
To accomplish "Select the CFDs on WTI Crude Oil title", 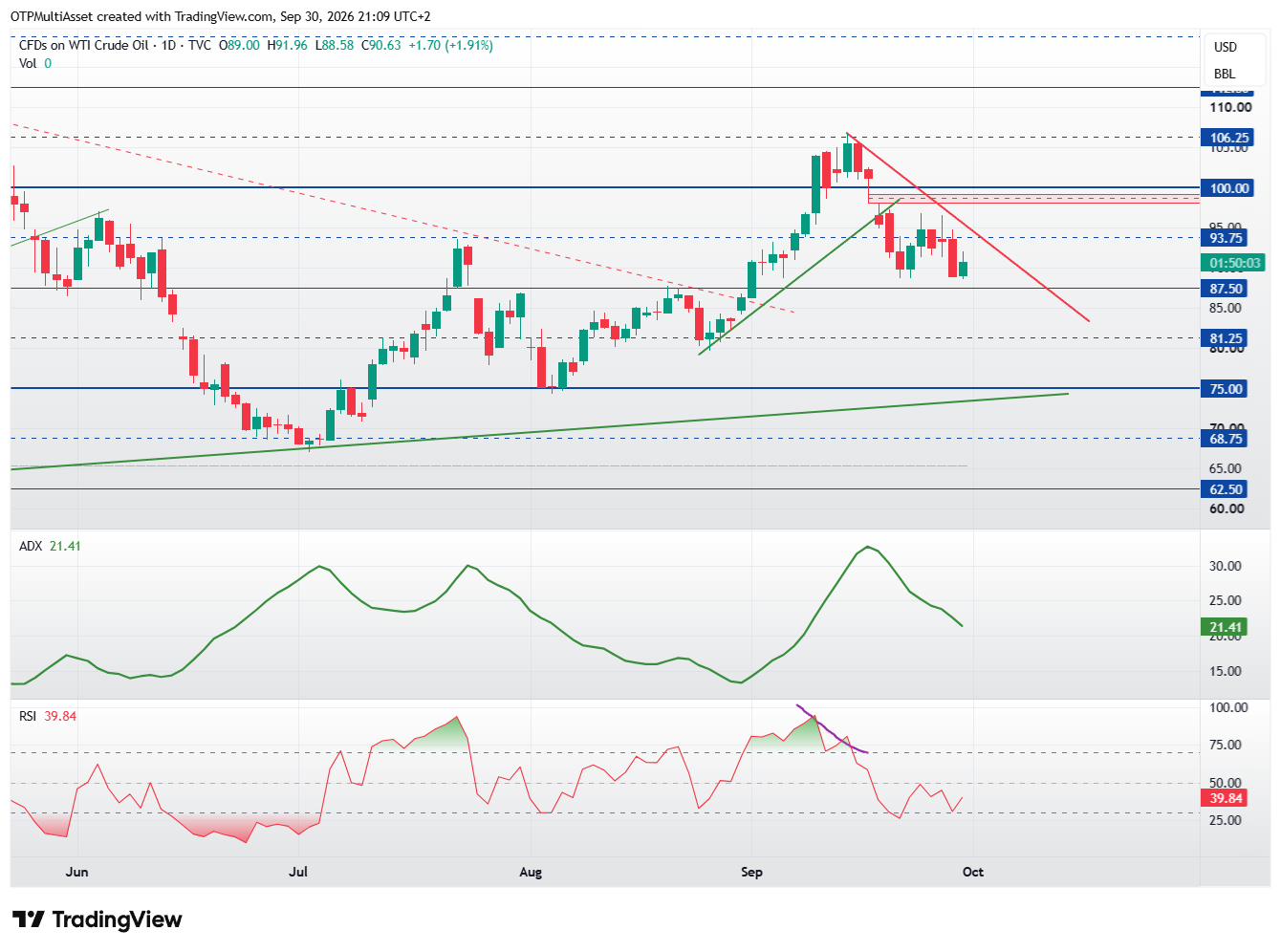I will (84, 45).
